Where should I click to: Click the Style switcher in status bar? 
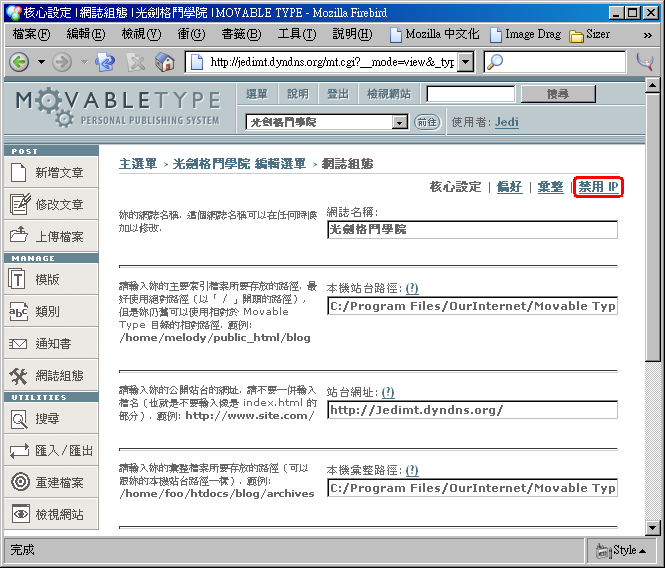621,551
